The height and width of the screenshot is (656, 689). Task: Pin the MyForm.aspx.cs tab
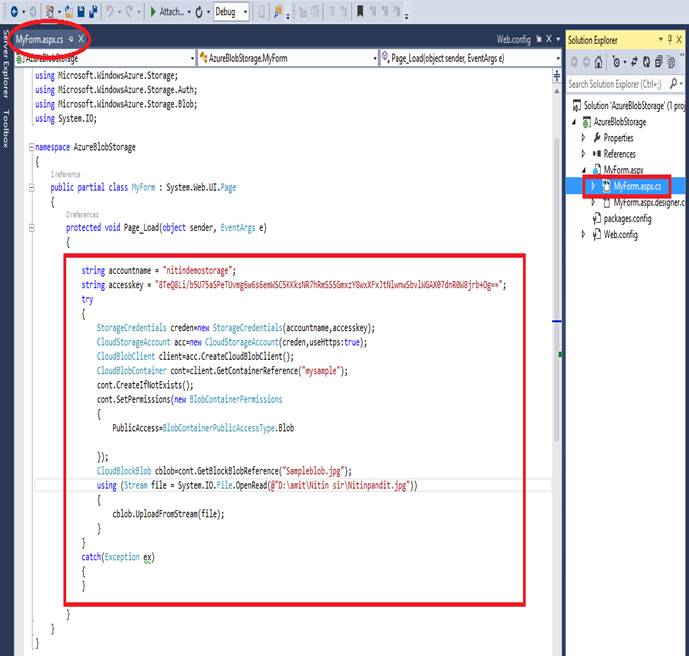[x=71, y=39]
